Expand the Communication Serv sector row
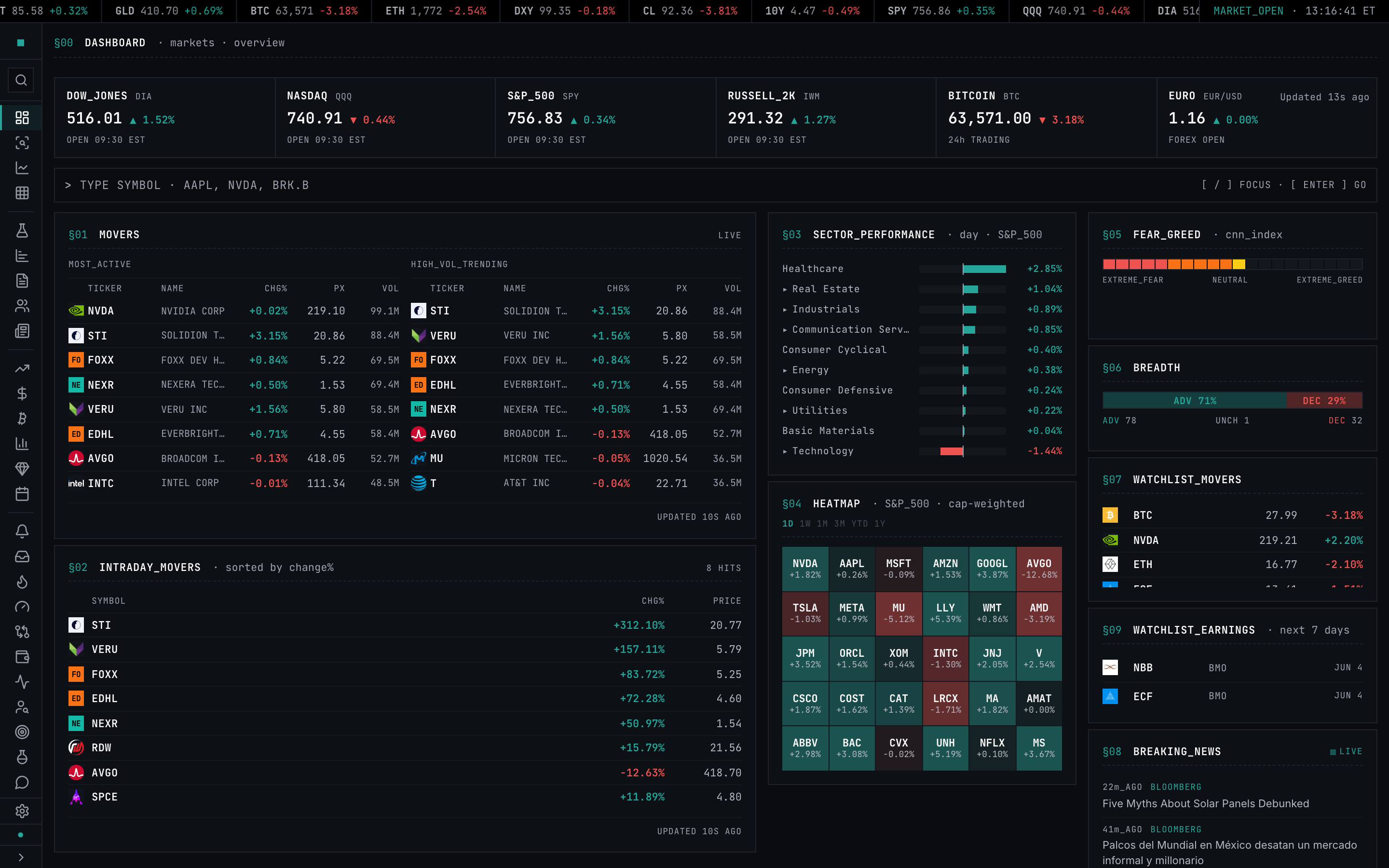Viewport: 1389px width, 868px height. click(x=922, y=329)
